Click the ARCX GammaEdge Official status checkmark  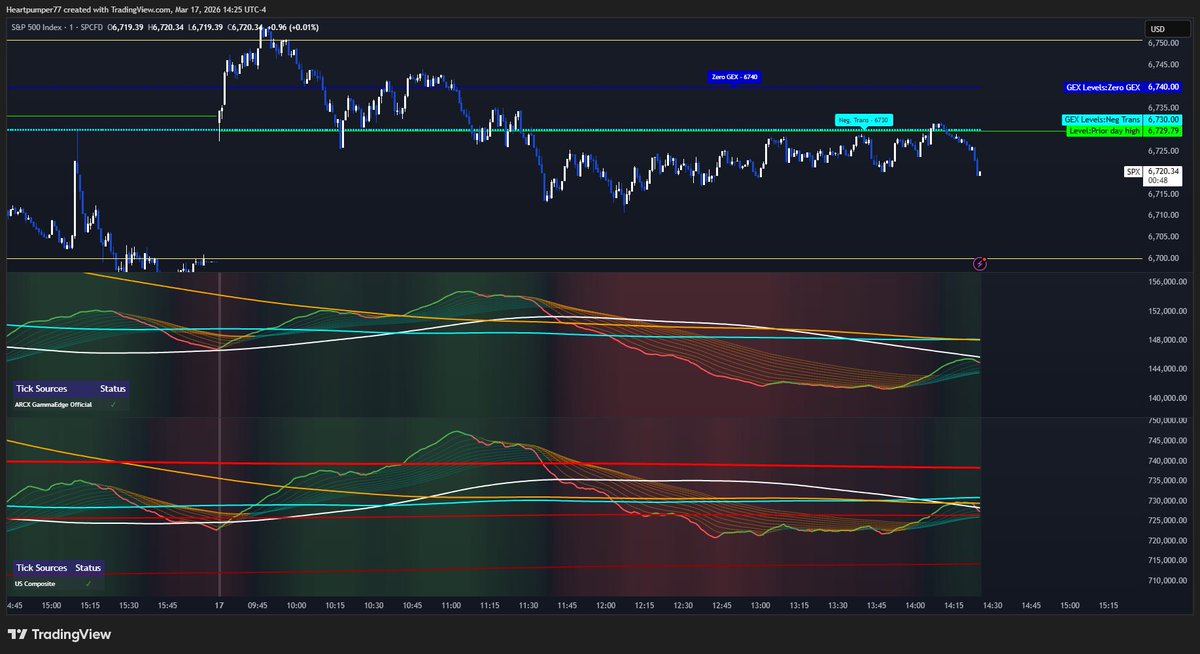pyautogui.click(x=113, y=404)
